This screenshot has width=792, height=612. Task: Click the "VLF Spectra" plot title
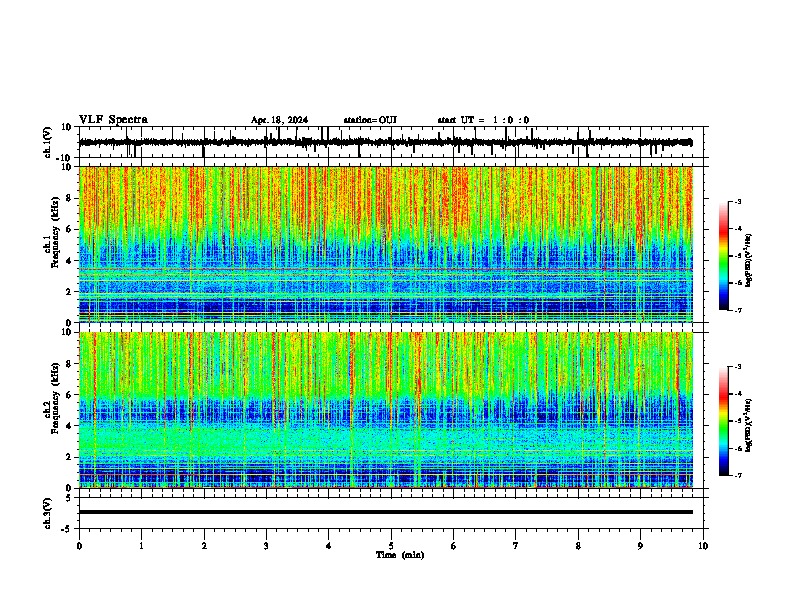coord(113,120)
